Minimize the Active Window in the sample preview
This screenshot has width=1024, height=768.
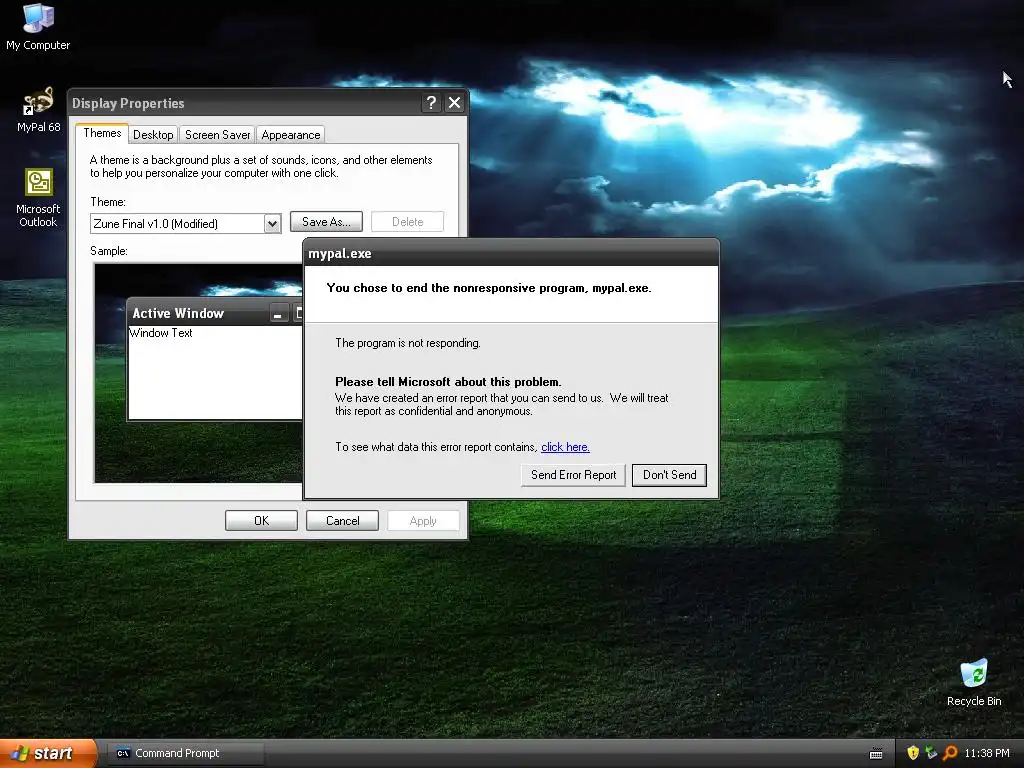(x=278, y=313)
